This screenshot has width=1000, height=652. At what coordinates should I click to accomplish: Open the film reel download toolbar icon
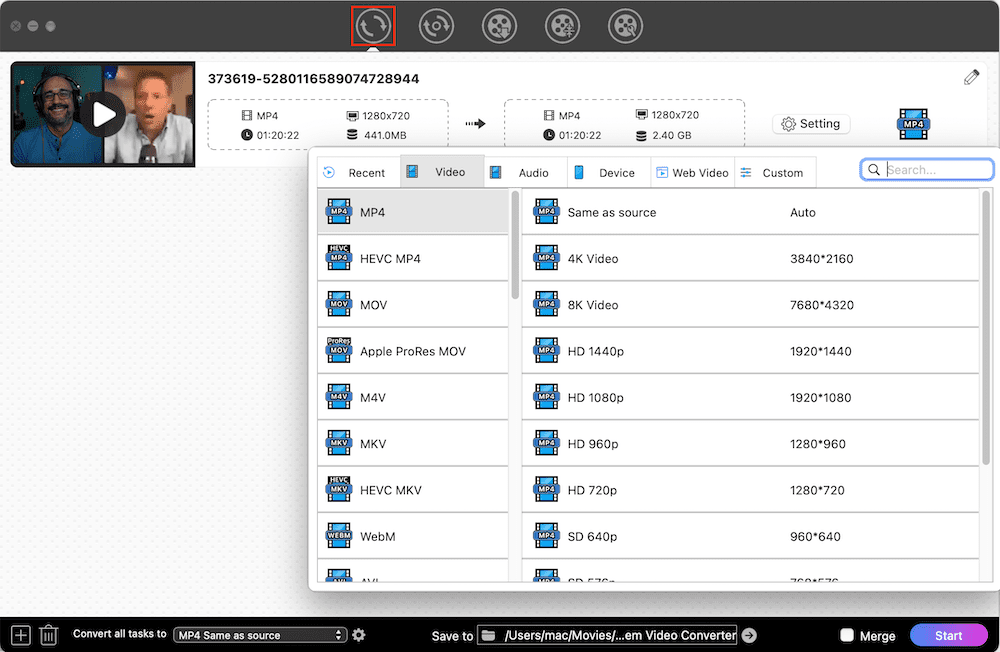(499, 26)
